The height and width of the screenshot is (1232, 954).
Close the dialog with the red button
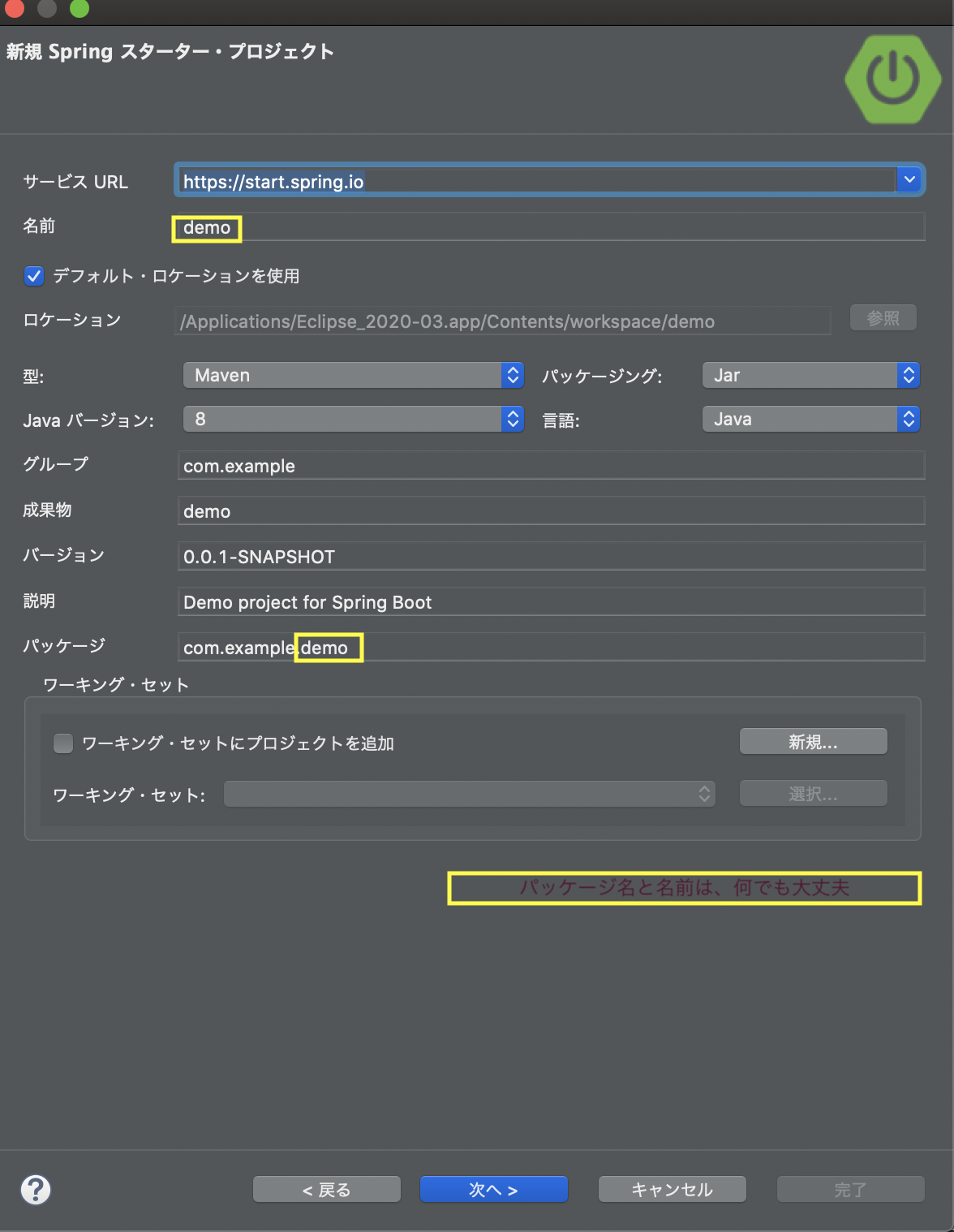(14, 7)
